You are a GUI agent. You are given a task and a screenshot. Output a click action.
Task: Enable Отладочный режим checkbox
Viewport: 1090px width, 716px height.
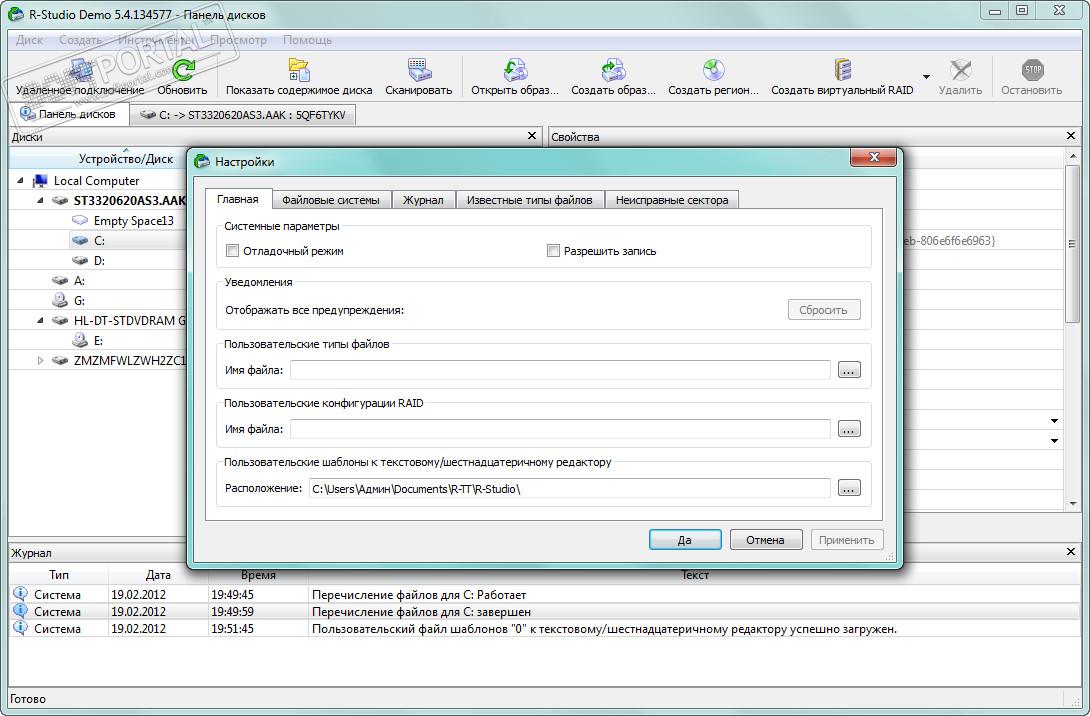click(x=233, y=251)
